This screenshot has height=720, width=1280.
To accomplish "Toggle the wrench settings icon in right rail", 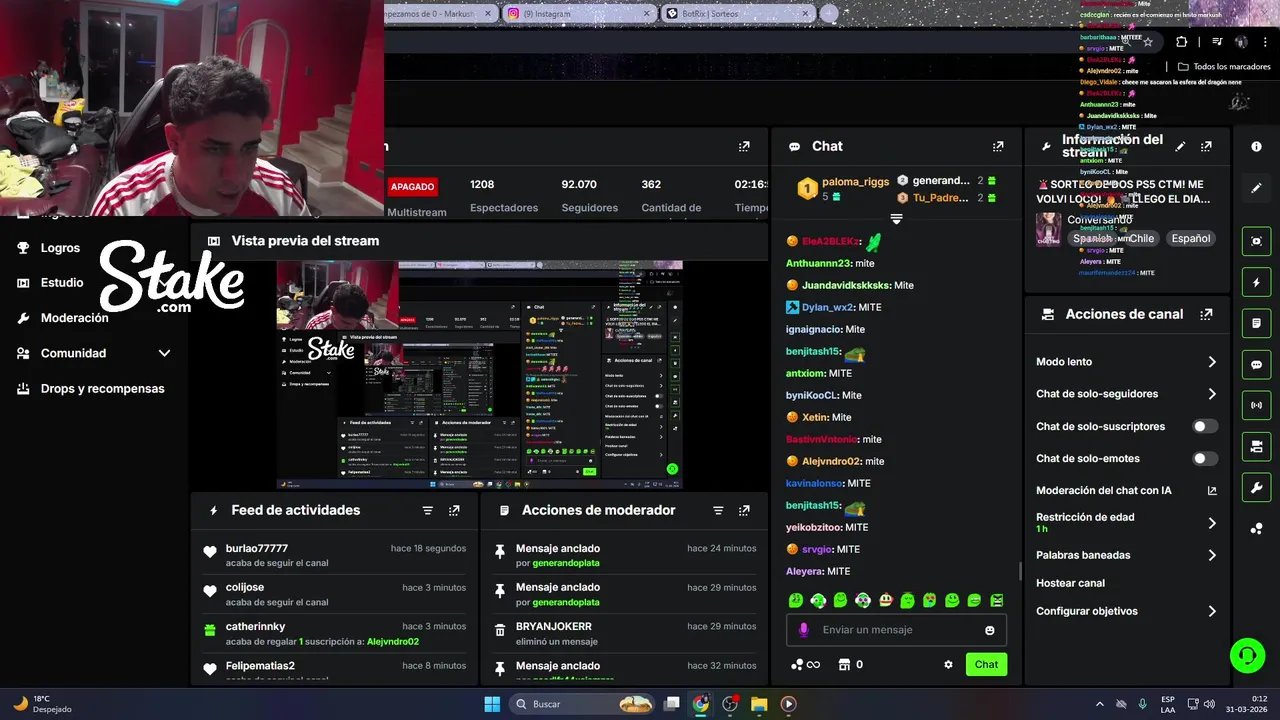I will click(1257, 487).
